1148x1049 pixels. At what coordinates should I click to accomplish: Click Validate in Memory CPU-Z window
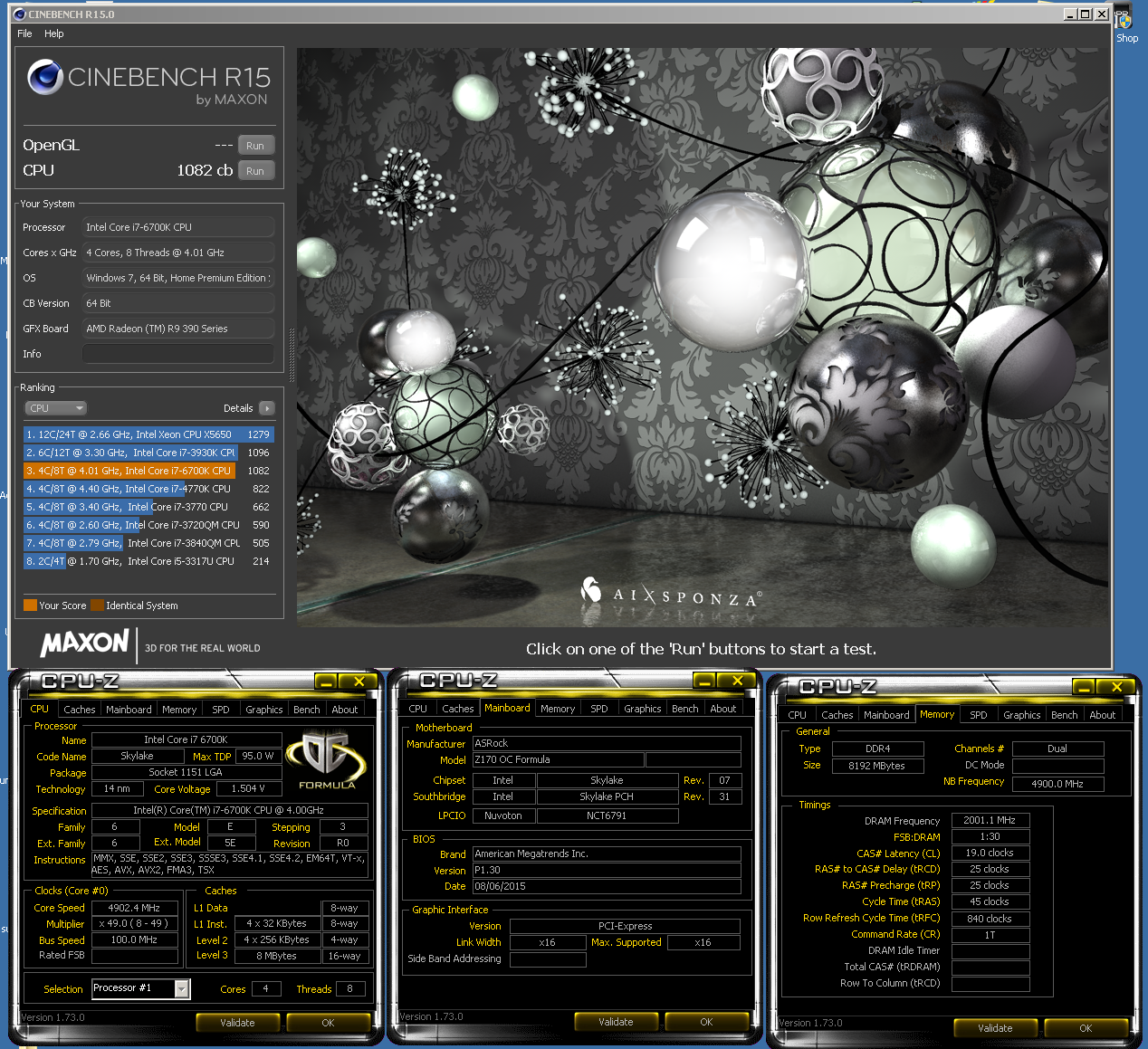[995, 1028]
